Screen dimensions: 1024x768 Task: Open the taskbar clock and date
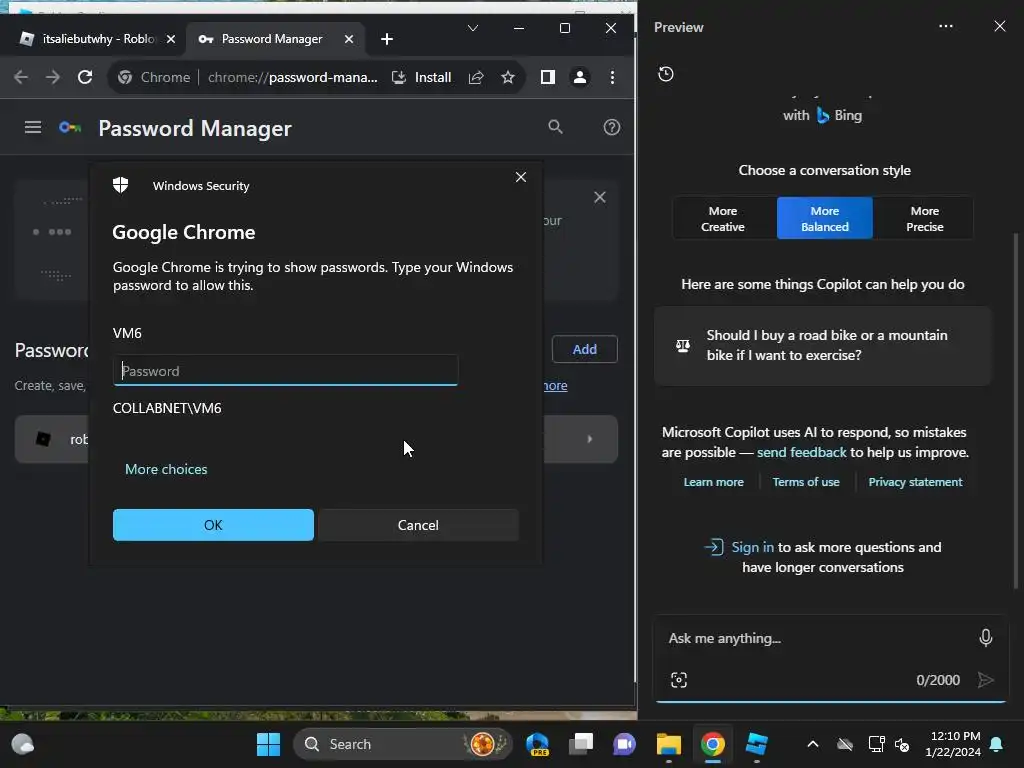[x=953, y=744]
